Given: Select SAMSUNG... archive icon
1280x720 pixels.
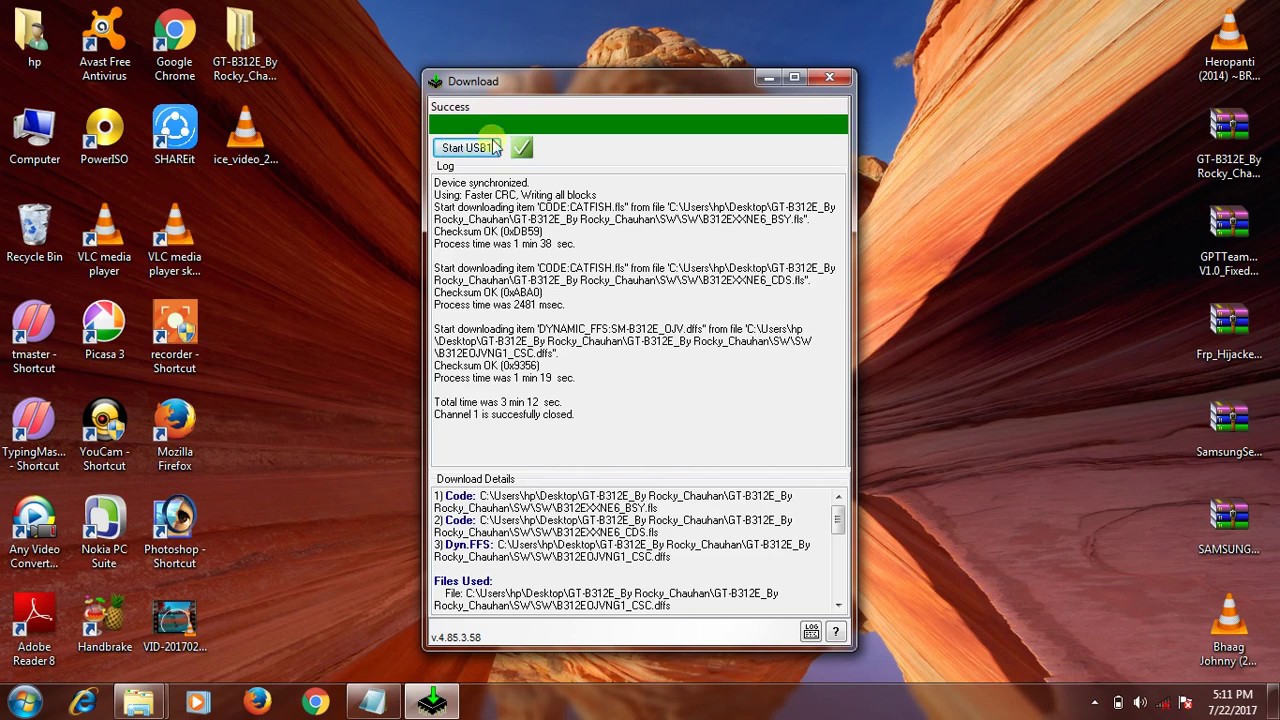Looking at the screenshot, I should [x=1229, y=525].
